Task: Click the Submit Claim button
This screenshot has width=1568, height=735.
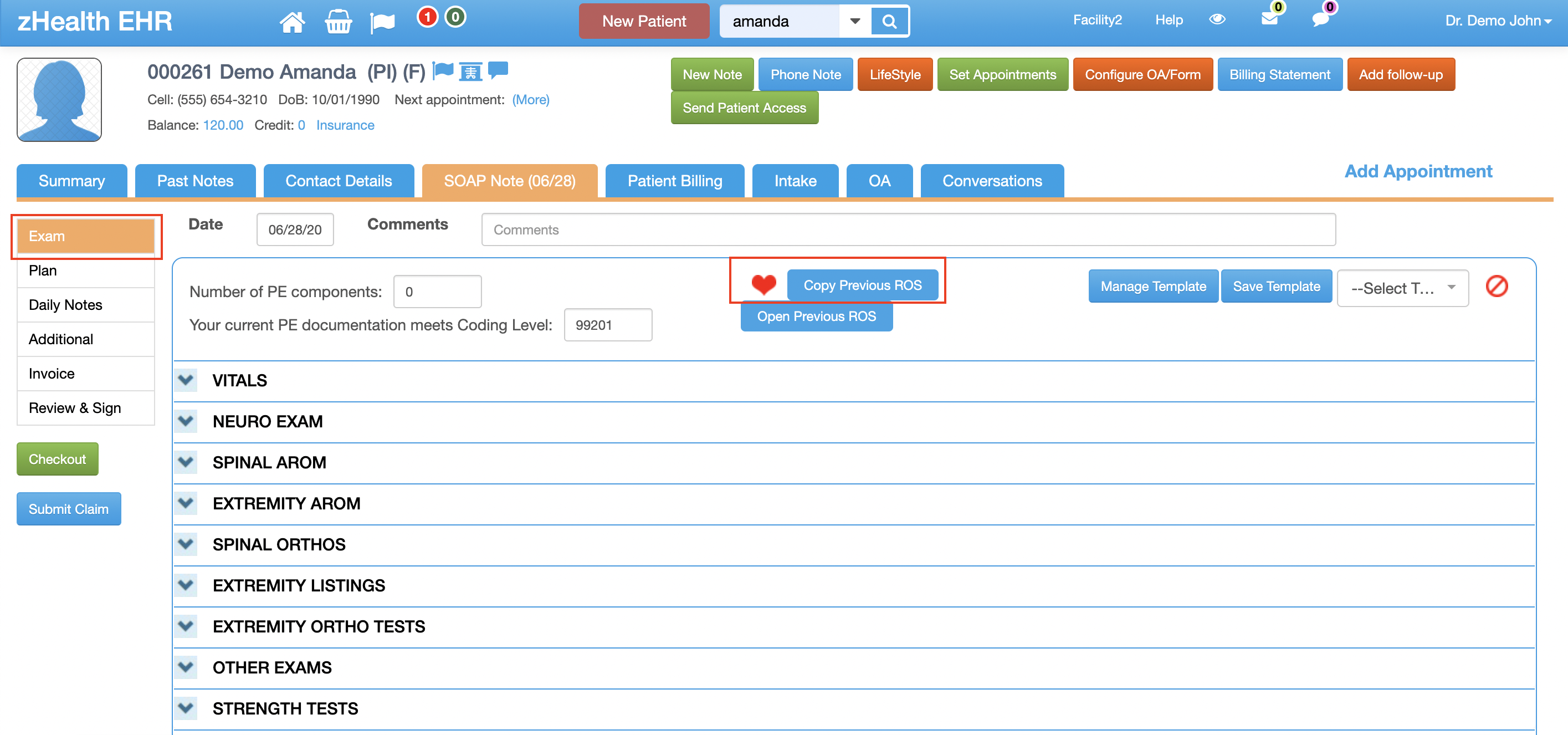Action: pos(69,509)
